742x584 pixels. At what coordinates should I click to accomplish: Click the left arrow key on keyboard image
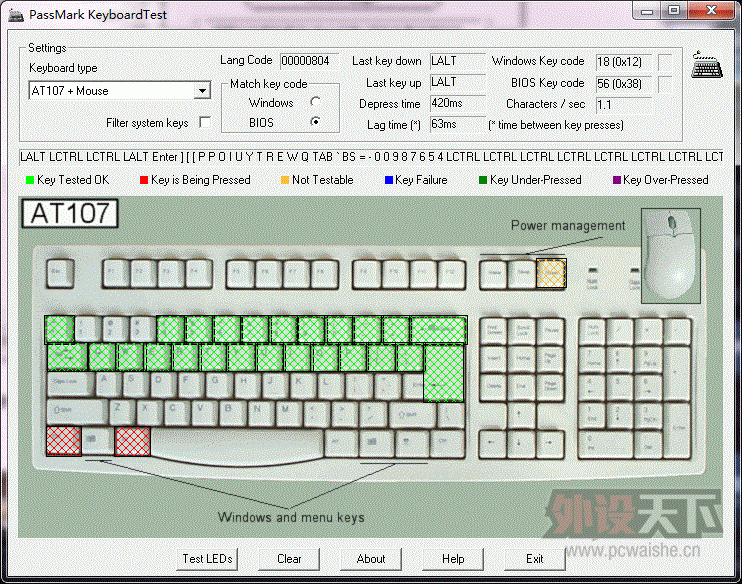click(x=493, y=443)
